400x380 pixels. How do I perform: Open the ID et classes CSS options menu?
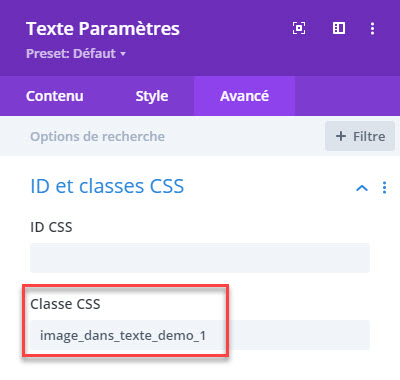[384, 187]
